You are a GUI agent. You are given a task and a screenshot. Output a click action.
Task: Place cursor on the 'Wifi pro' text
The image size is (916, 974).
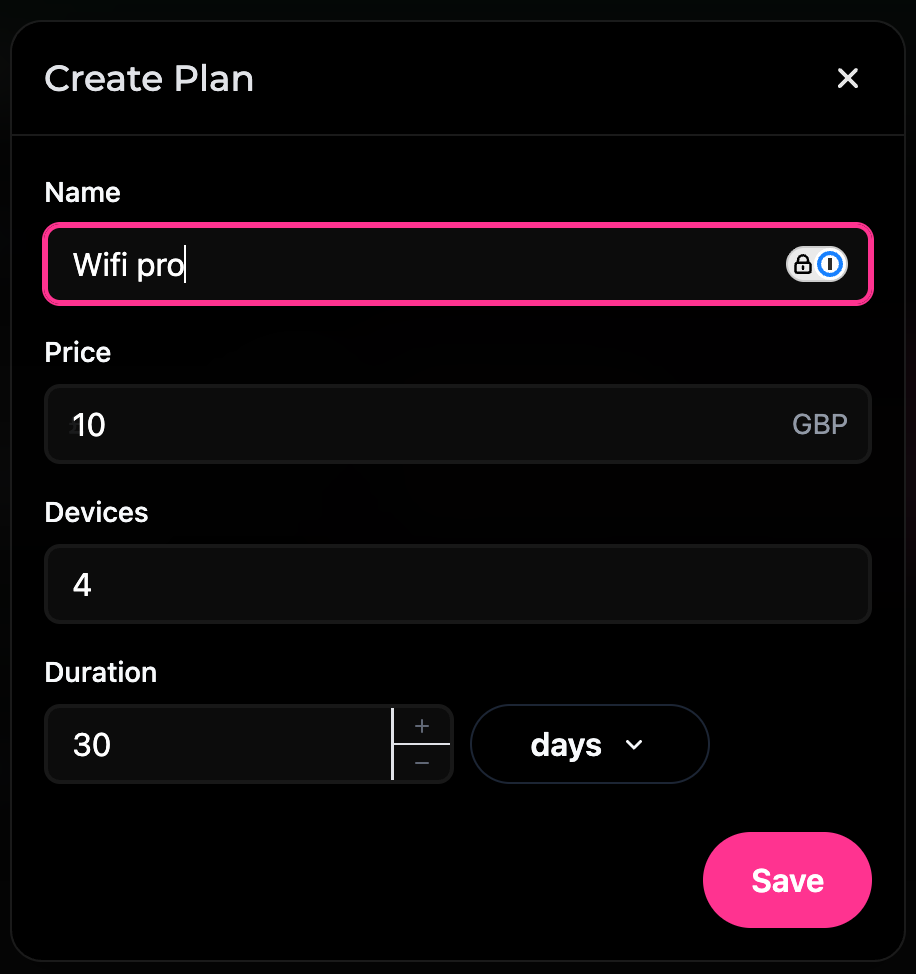pos(128,265)
